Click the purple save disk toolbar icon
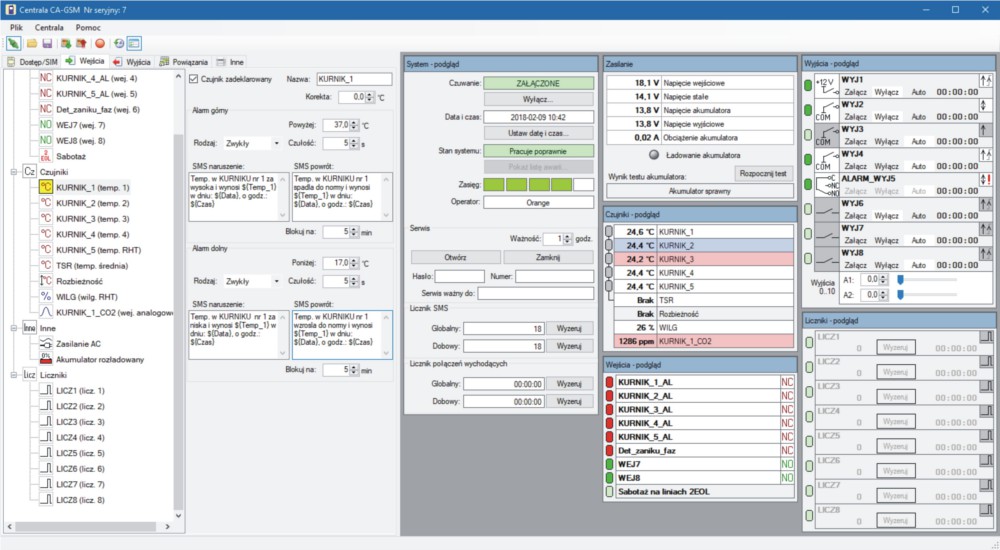1000x550 pixels. click(x=47, y=44)
